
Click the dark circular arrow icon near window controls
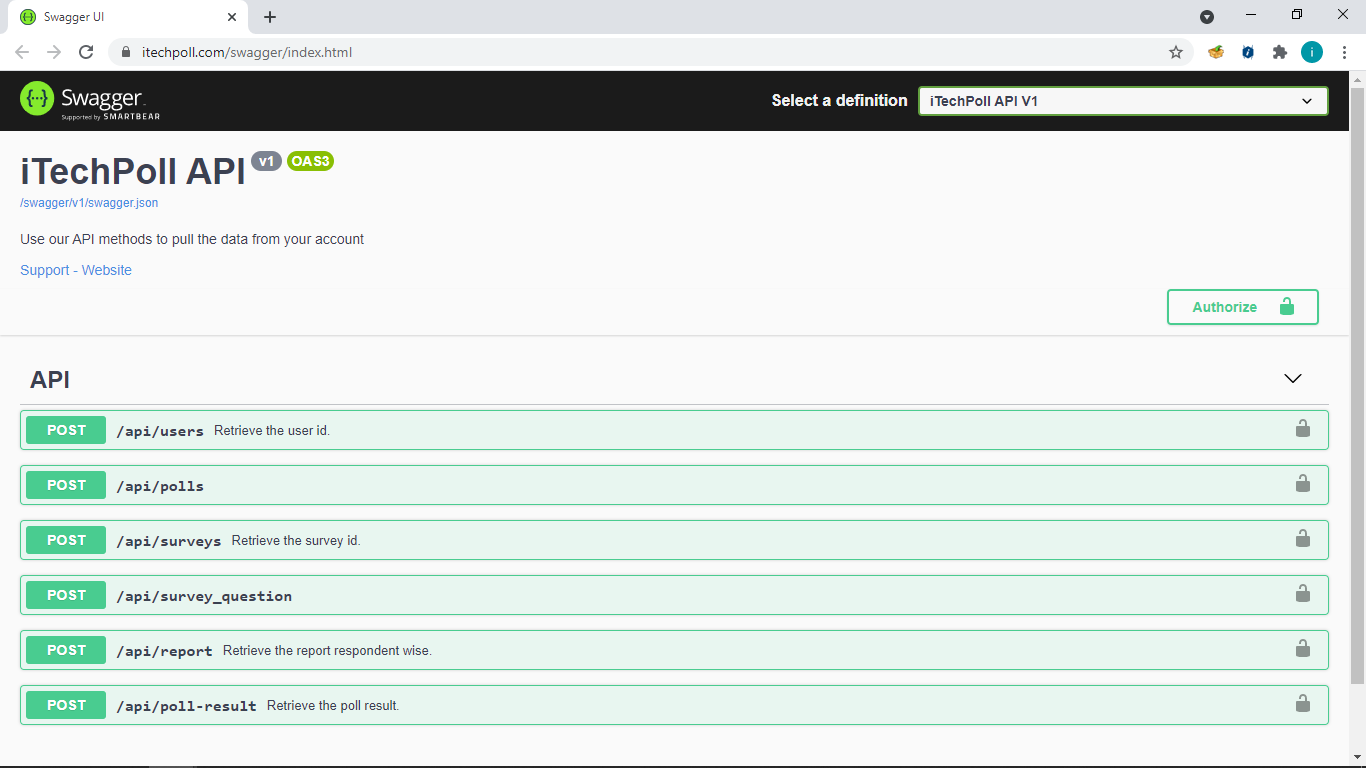[1207, 16]
